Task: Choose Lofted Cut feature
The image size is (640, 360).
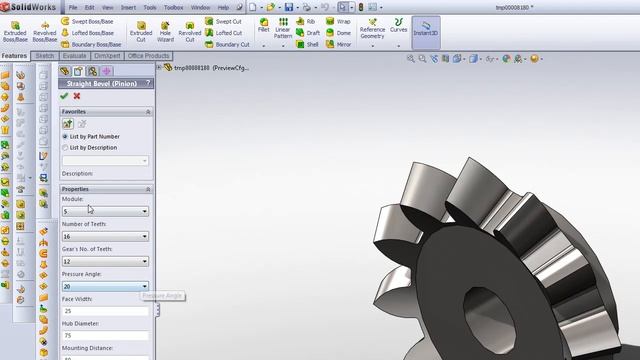Action: pos(224,33)
